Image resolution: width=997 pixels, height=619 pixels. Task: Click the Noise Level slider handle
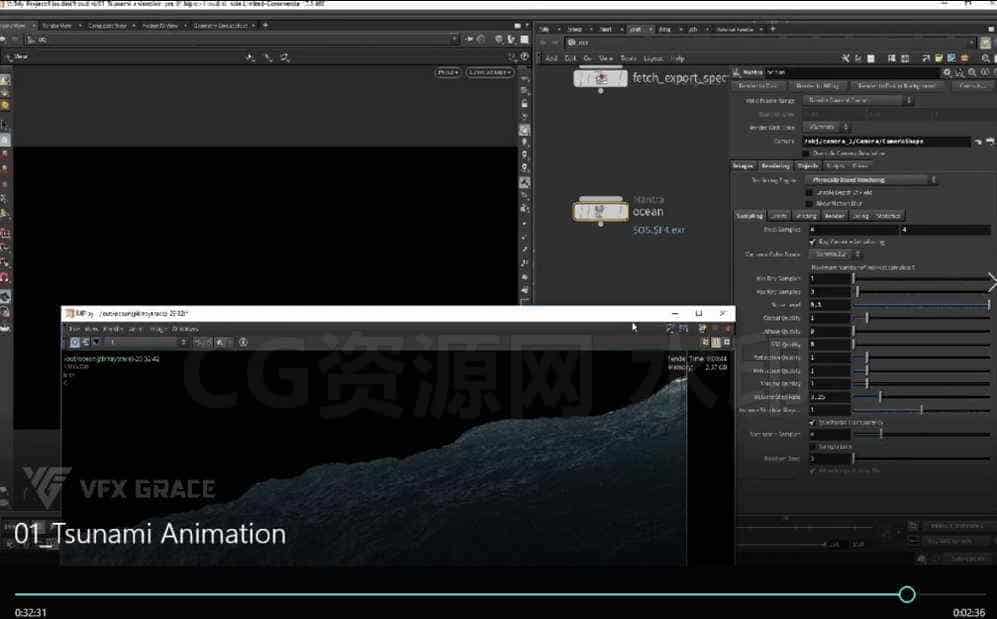click(x=989, y=305)
